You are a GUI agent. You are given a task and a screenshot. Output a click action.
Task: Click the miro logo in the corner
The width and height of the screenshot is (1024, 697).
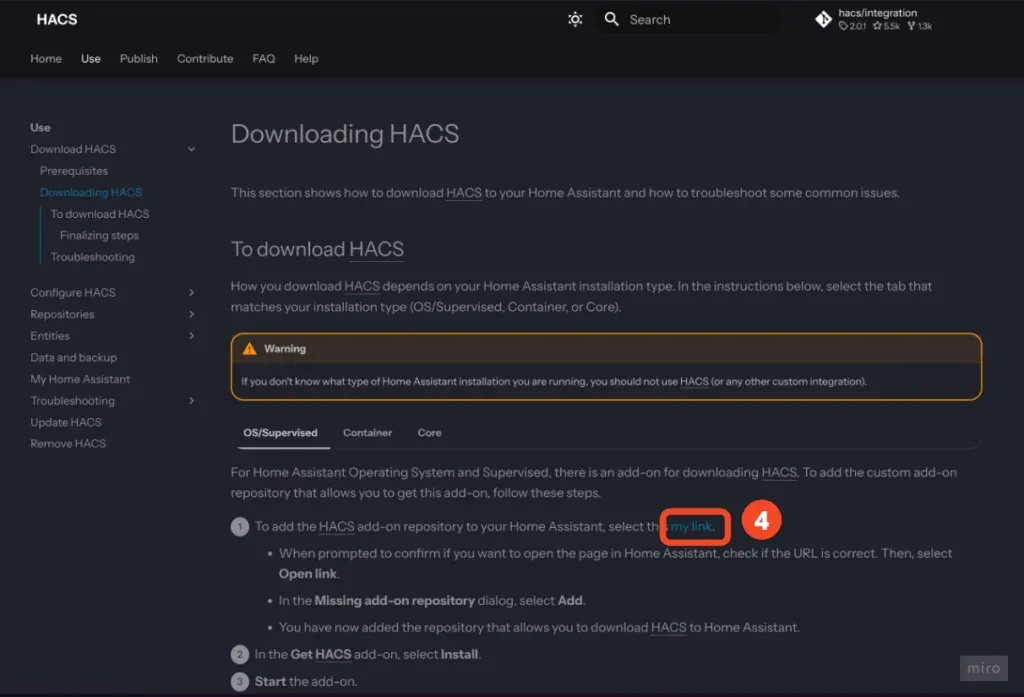coord(983,667)
